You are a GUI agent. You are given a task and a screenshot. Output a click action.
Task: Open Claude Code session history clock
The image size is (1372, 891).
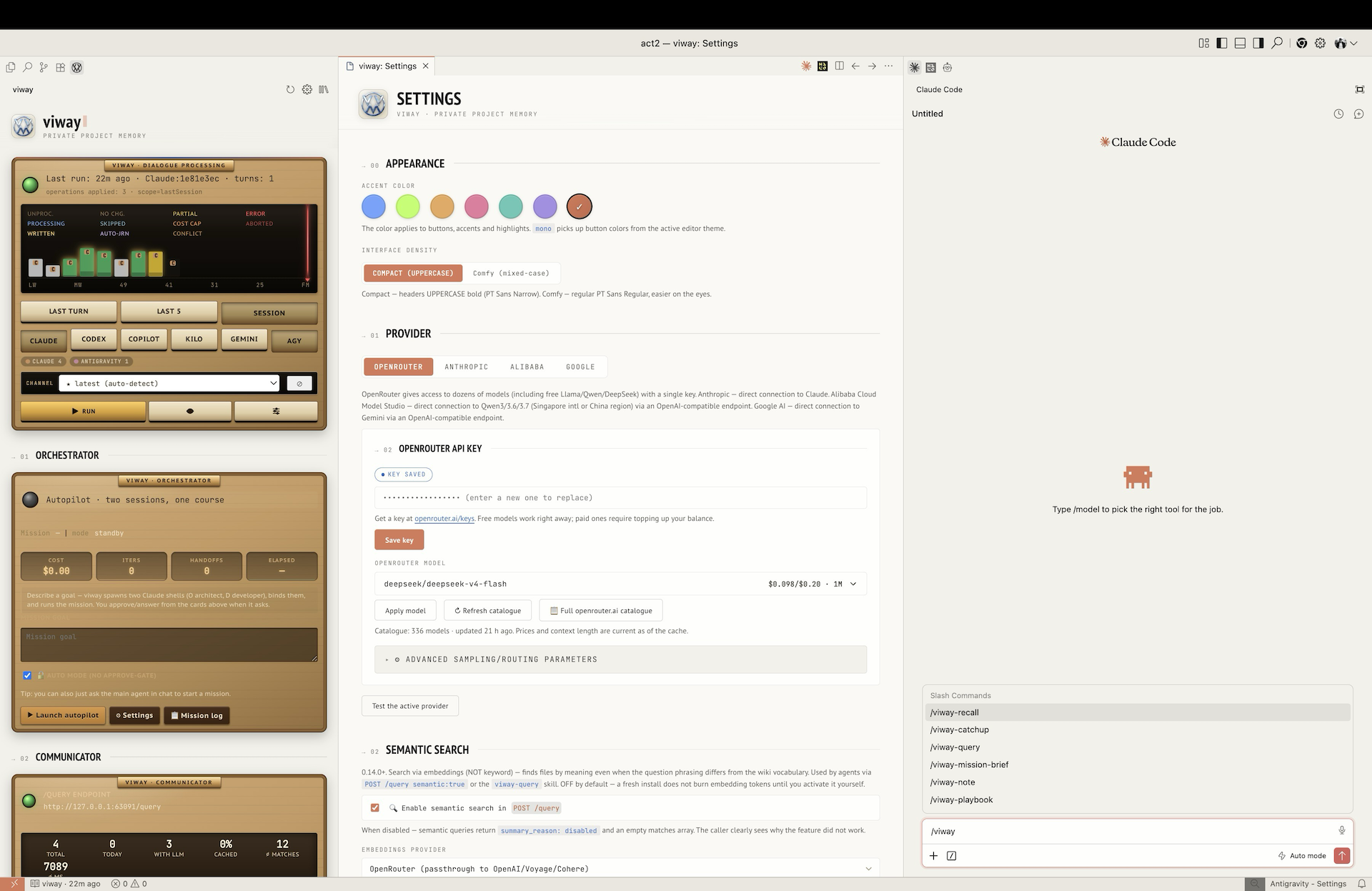1338,114
